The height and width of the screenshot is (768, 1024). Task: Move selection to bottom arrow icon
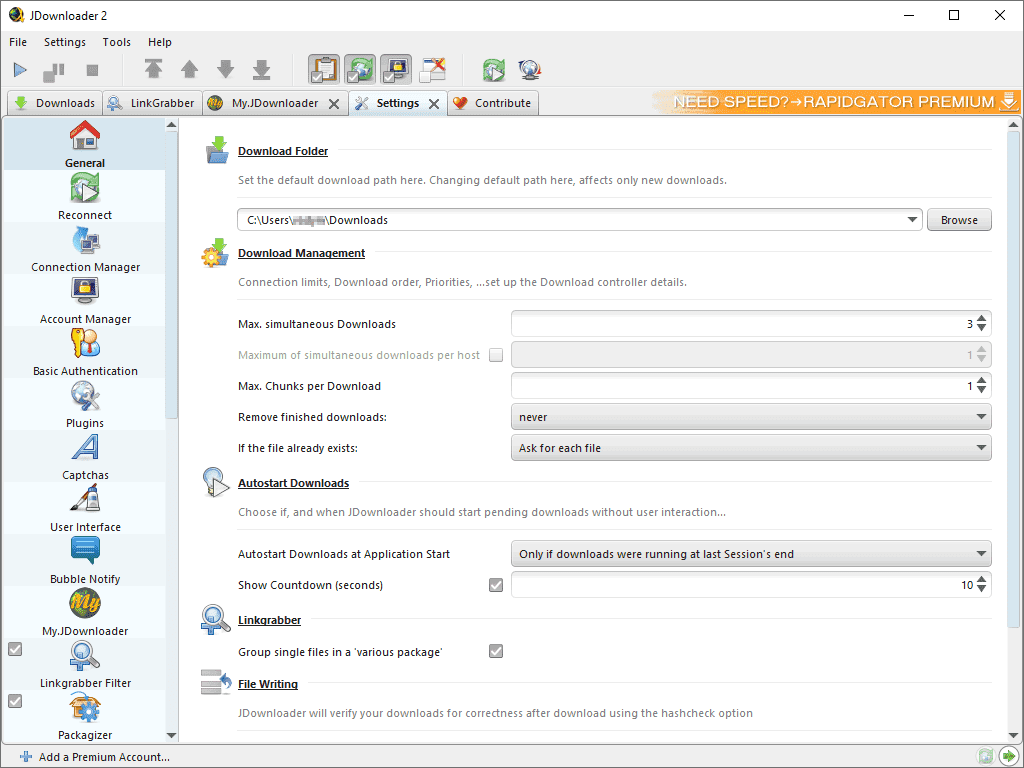pyautogui.click(x=261, y=69)
